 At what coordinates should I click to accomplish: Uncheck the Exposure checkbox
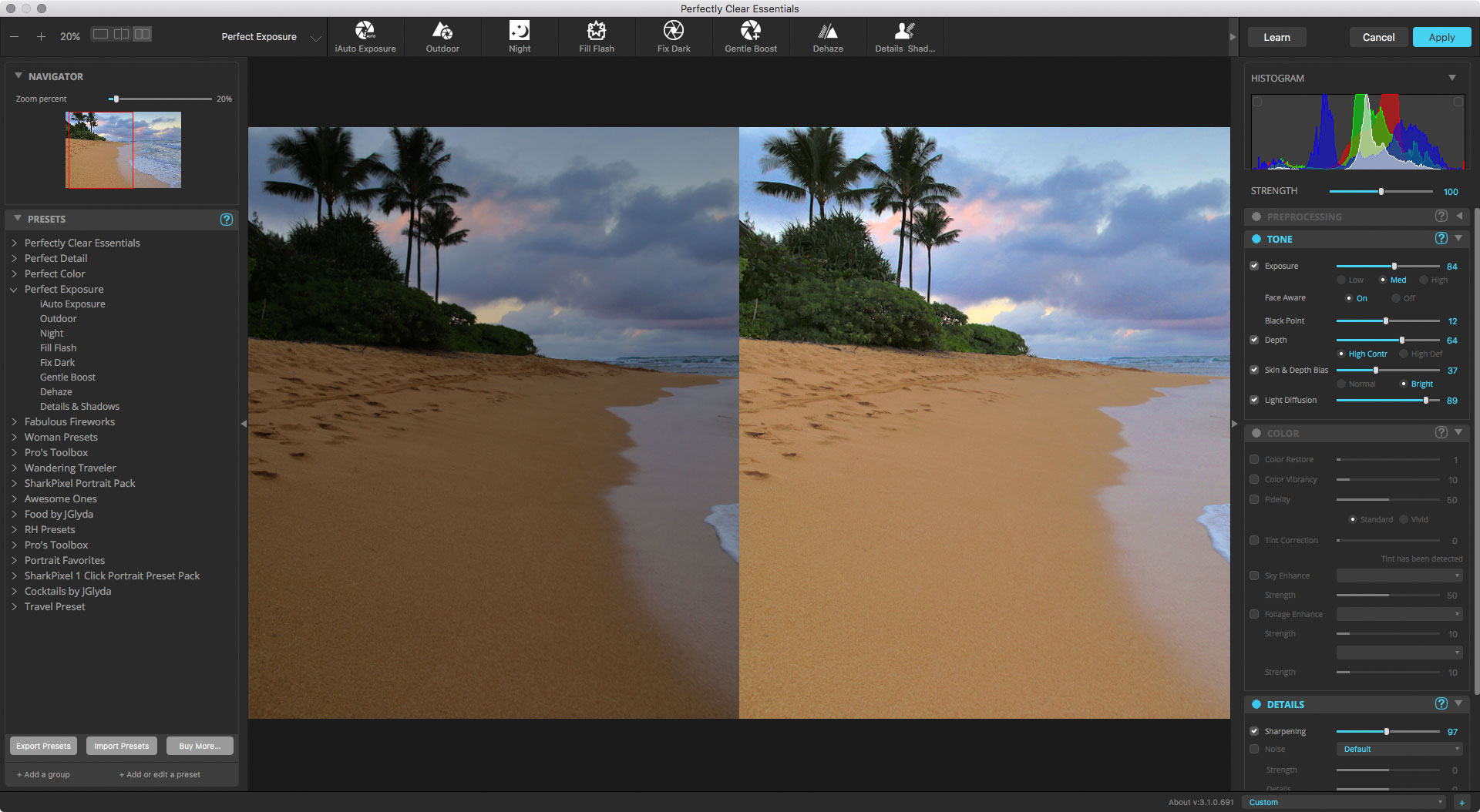1254,266
